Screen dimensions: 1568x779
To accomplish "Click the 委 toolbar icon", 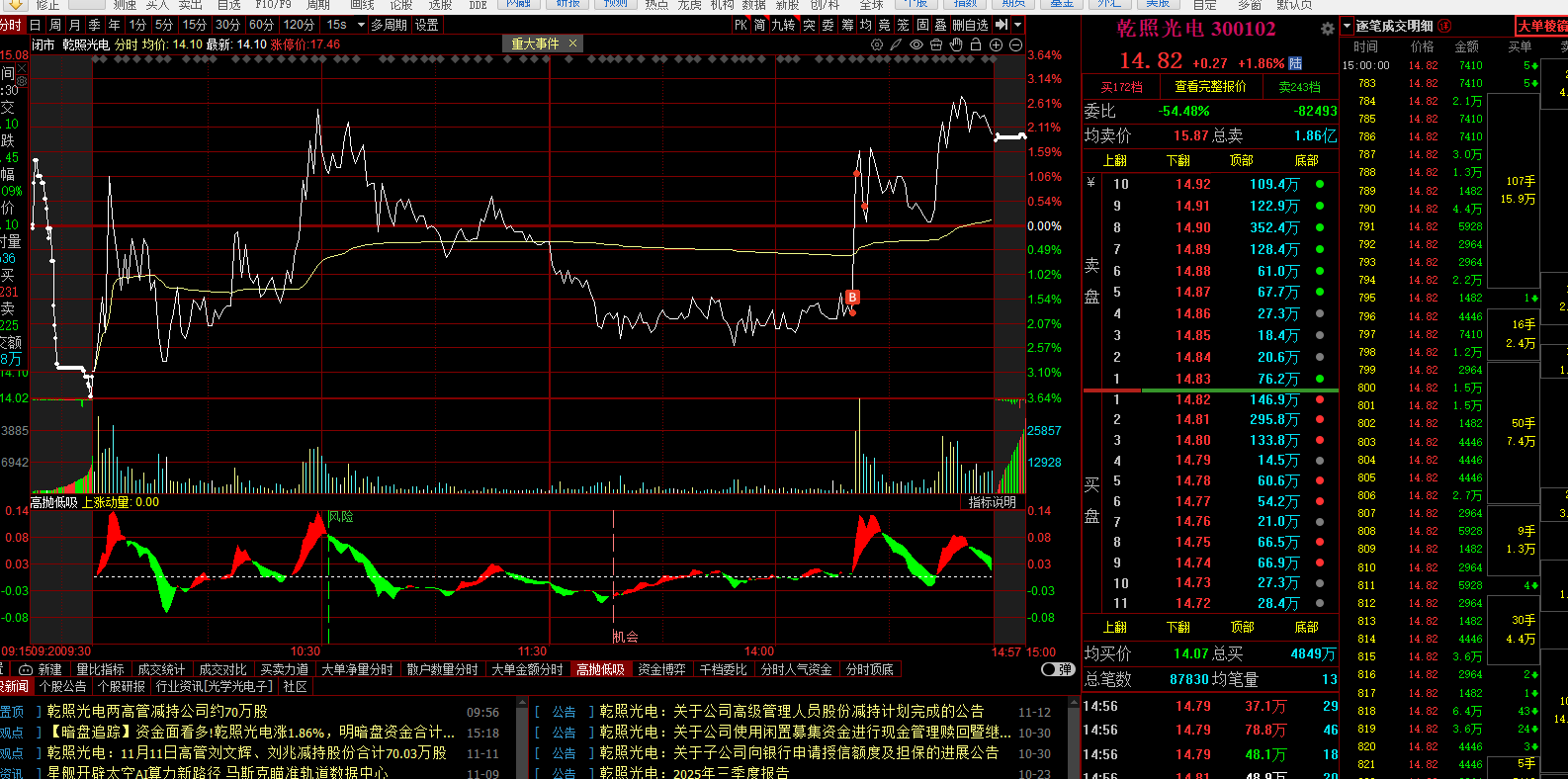I will click(828, 25).
